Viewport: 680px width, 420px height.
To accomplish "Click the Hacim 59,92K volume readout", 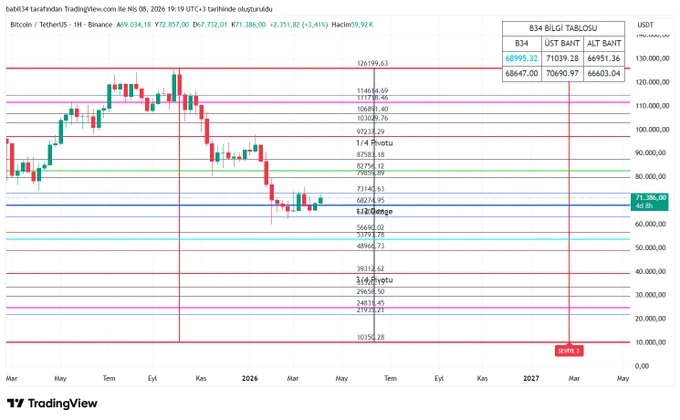I will 352,25.
